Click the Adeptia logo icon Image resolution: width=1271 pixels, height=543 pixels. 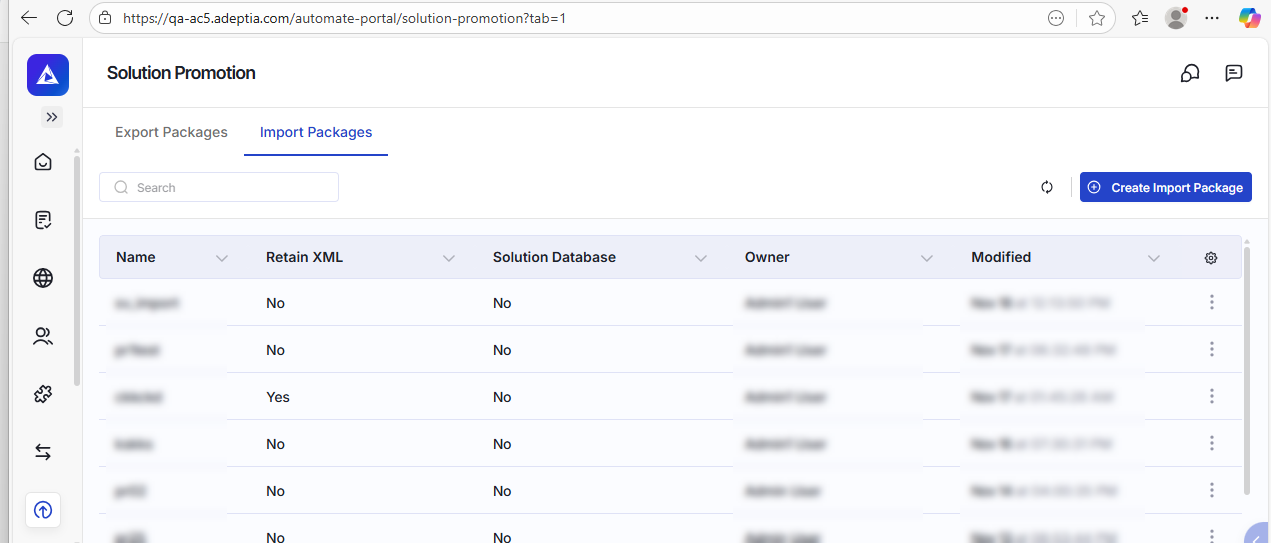coord(48,75)
